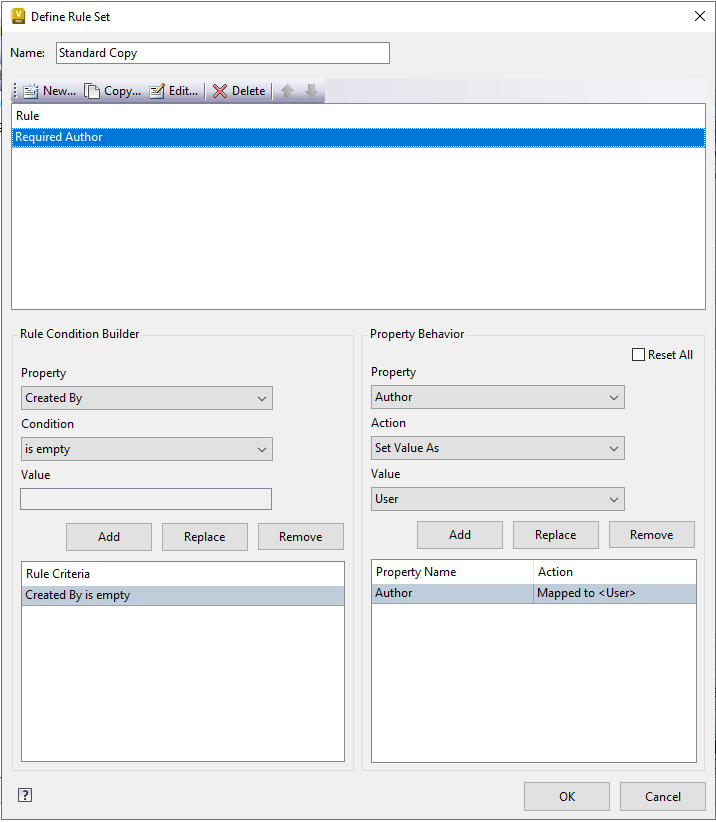
Task: Click Replace in Property Behavior
Action: click(556, 534)
